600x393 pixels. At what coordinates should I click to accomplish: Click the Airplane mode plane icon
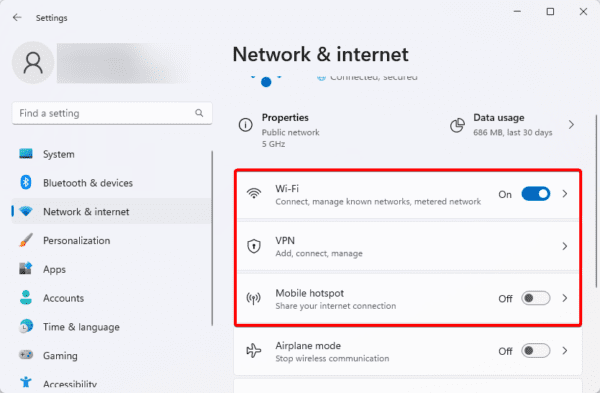pyautogui.click(x=254, y=351)
